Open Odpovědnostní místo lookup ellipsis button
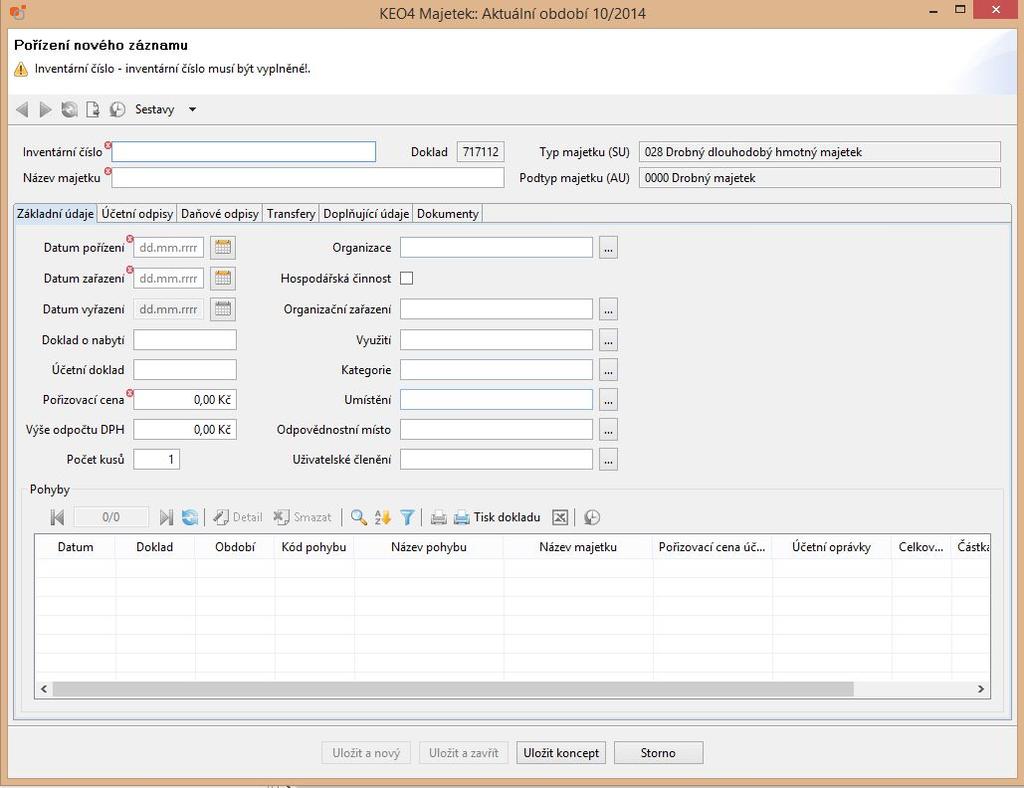Screen dimensions: 1024x788 pos(608,430)
